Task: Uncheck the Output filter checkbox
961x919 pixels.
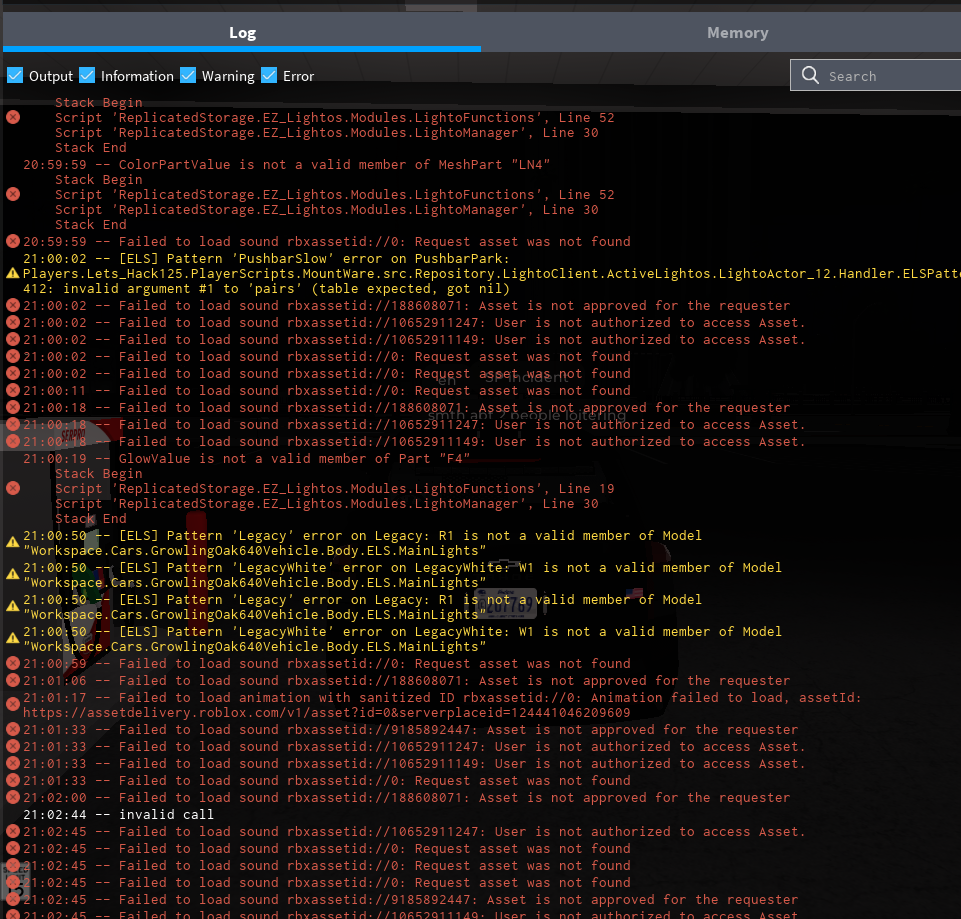Action: 15,75
